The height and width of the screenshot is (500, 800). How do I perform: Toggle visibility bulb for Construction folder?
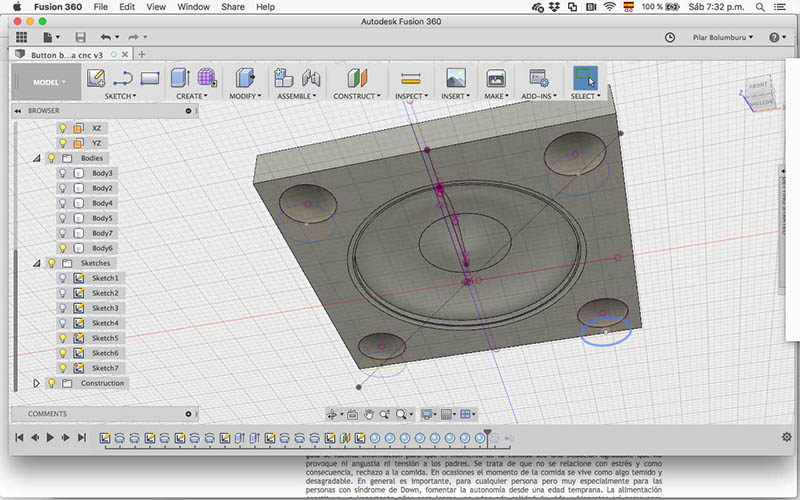[x=52, y=383]
